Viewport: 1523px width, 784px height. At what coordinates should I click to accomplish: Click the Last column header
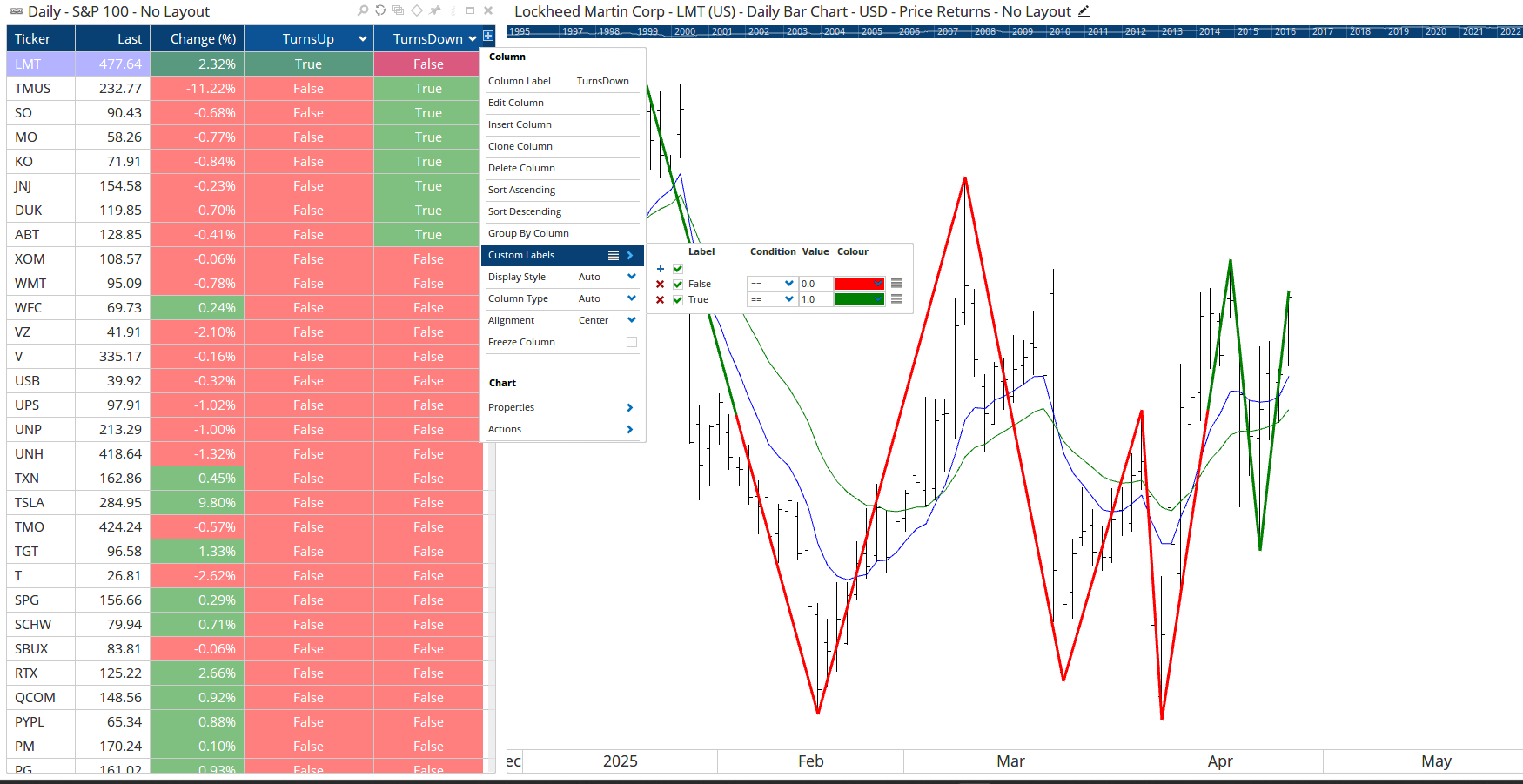(x=113, y=38)
